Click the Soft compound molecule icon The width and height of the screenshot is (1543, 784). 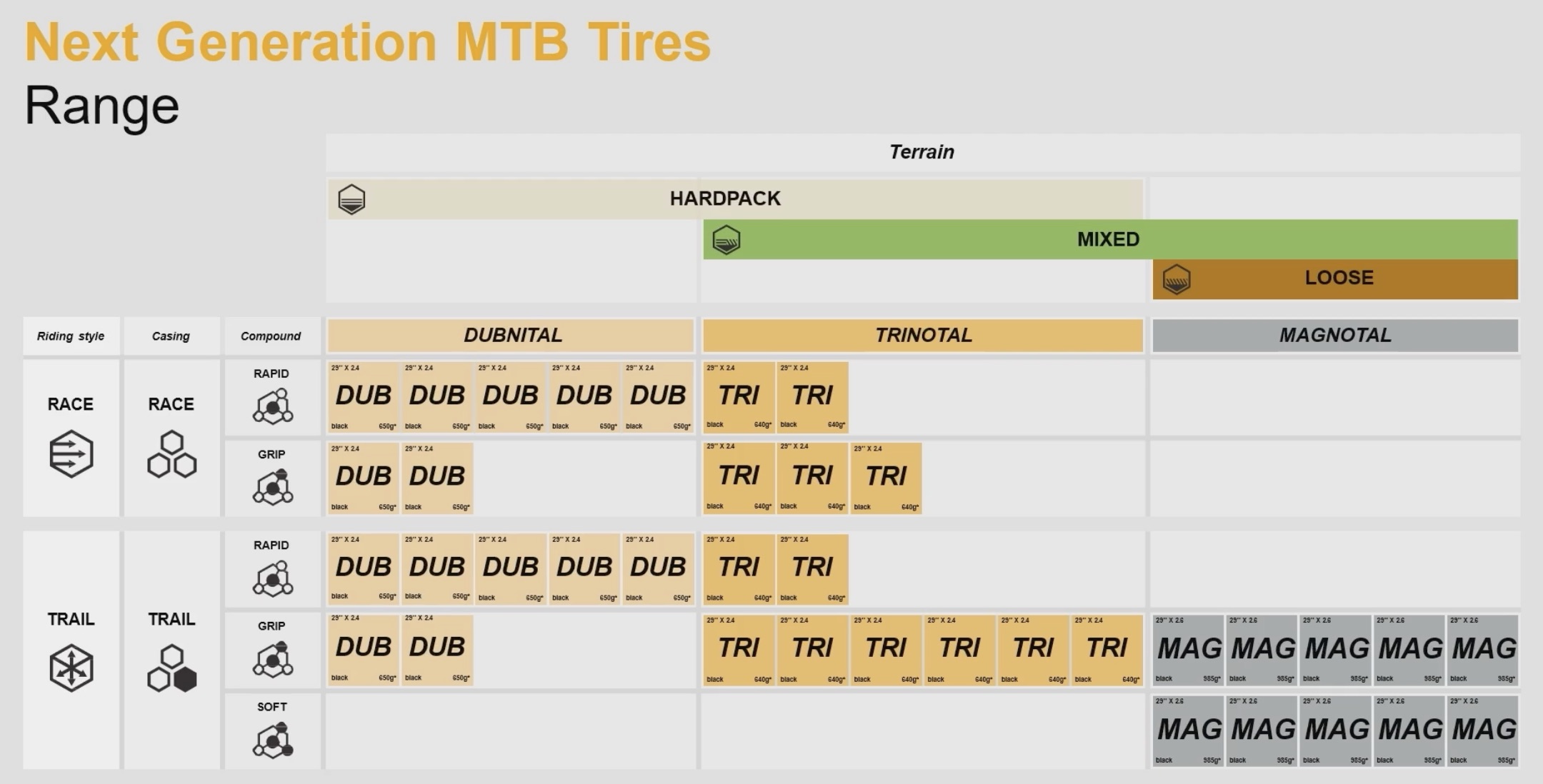coord(272,740)
